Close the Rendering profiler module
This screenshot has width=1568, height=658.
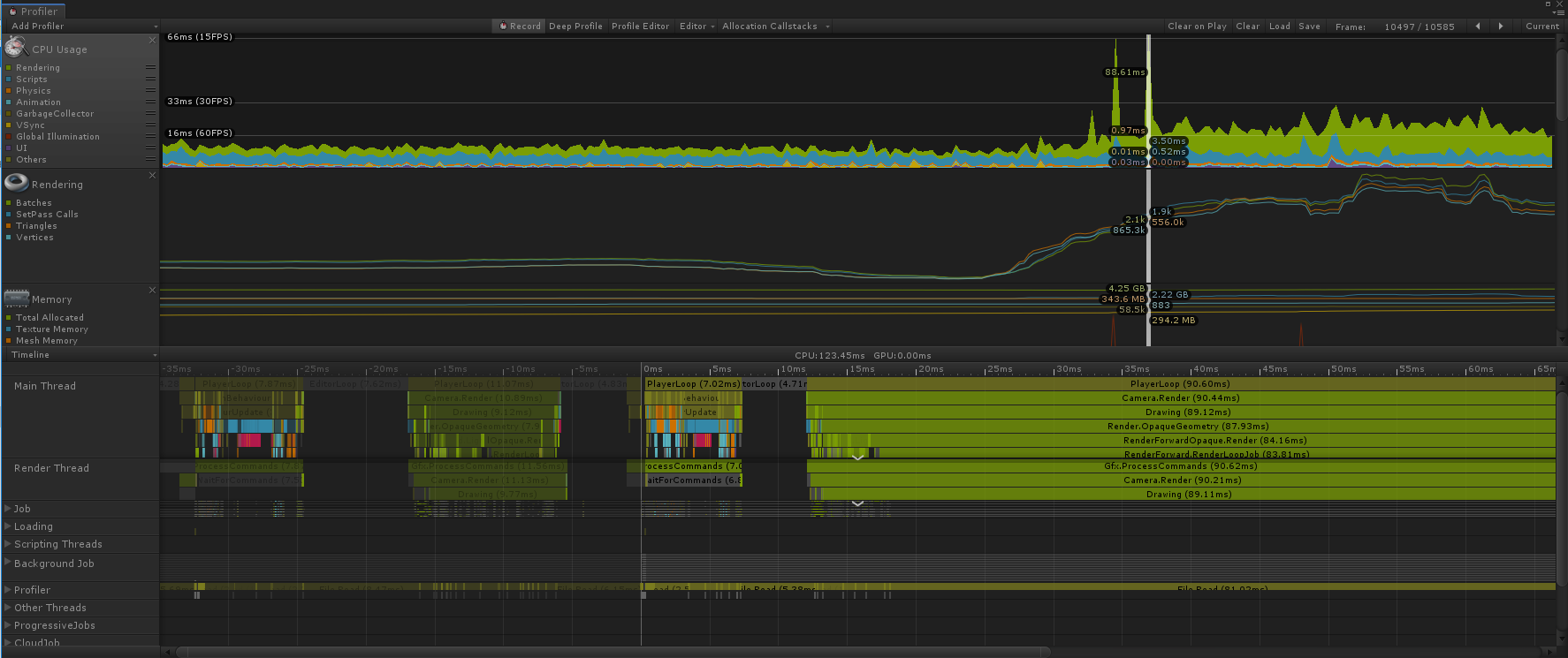(x=152, y=175)
